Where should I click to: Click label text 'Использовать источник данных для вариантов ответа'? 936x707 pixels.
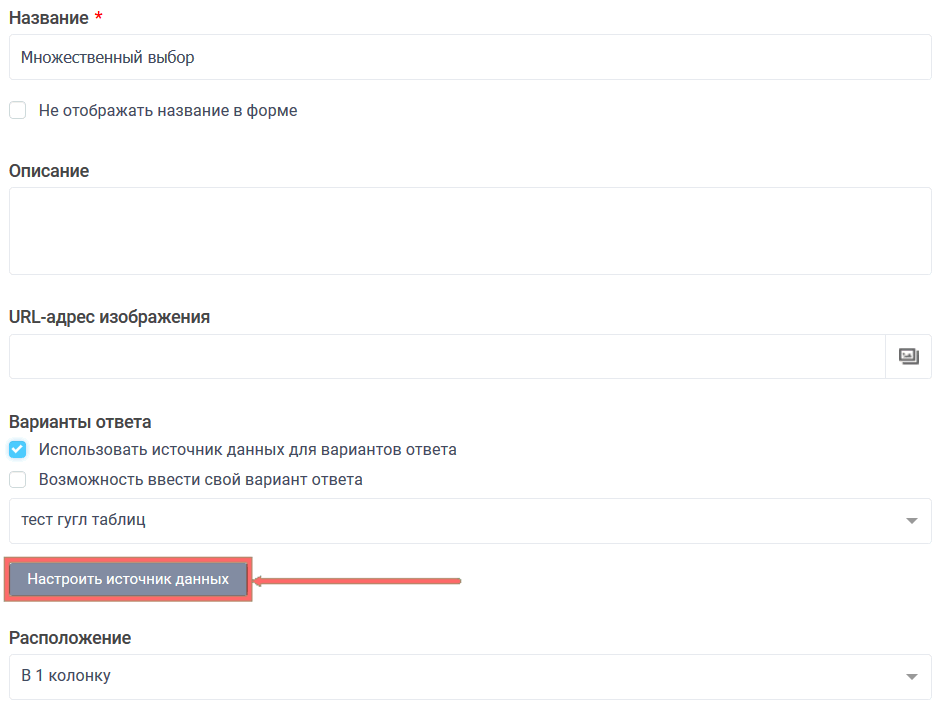coord(248,450)
